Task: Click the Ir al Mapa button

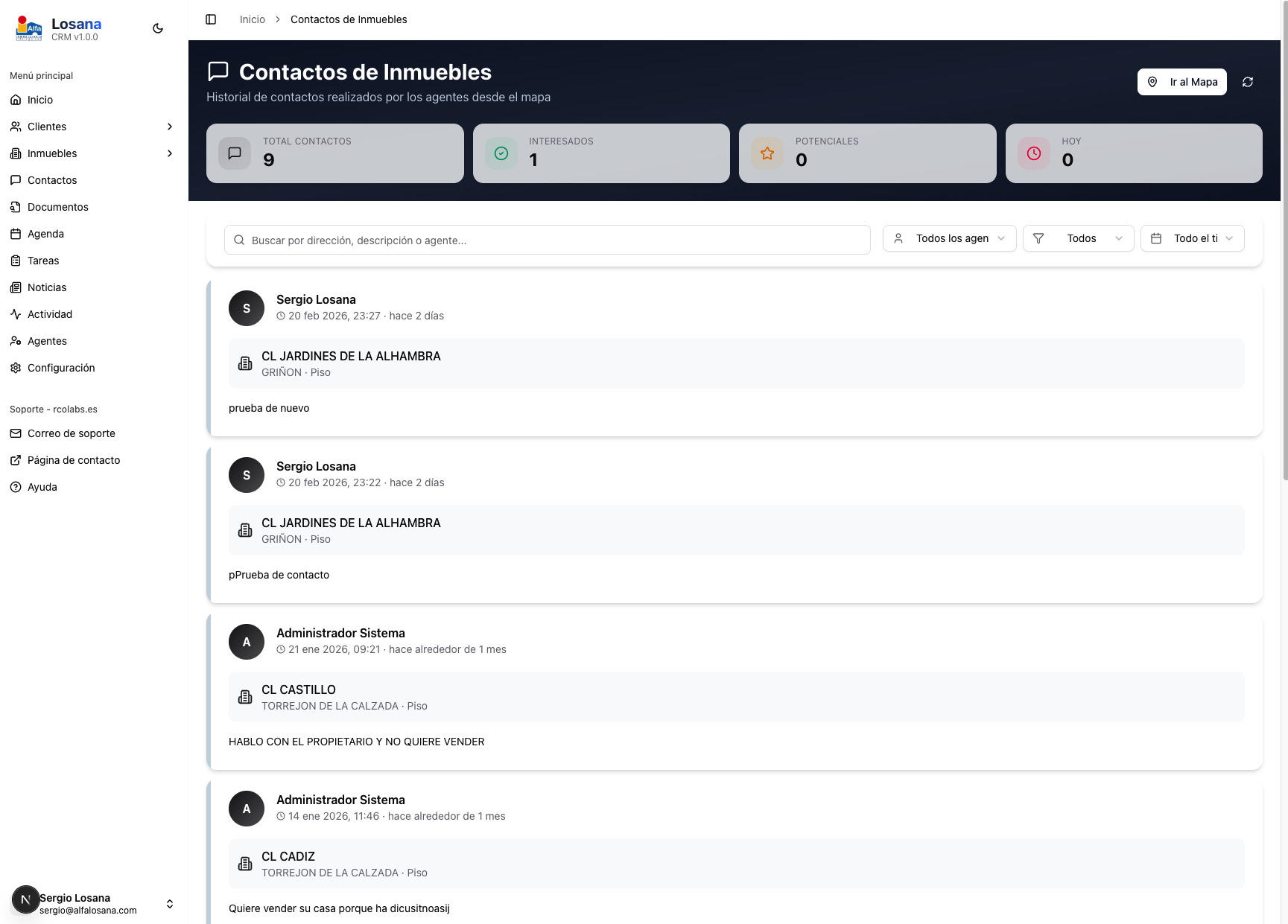Action: (1181, 82)
